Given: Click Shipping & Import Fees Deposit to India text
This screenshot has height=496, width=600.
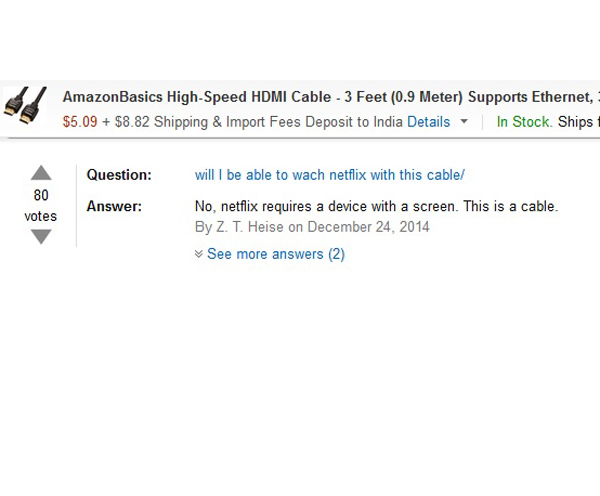Looking at the screenshot, I should [x=278, y=122].
